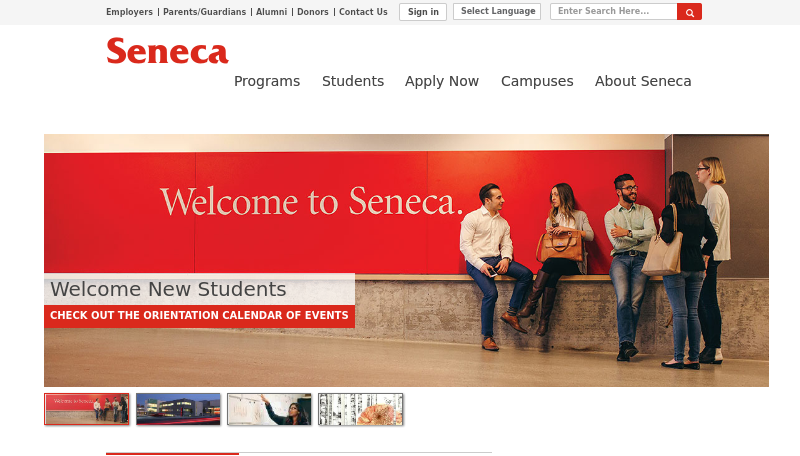Image resolution: width=800 pixels, height=456 pixels.
Task: Select the woman at whiteboard thumbnail
Action: [x=269, y=409]
